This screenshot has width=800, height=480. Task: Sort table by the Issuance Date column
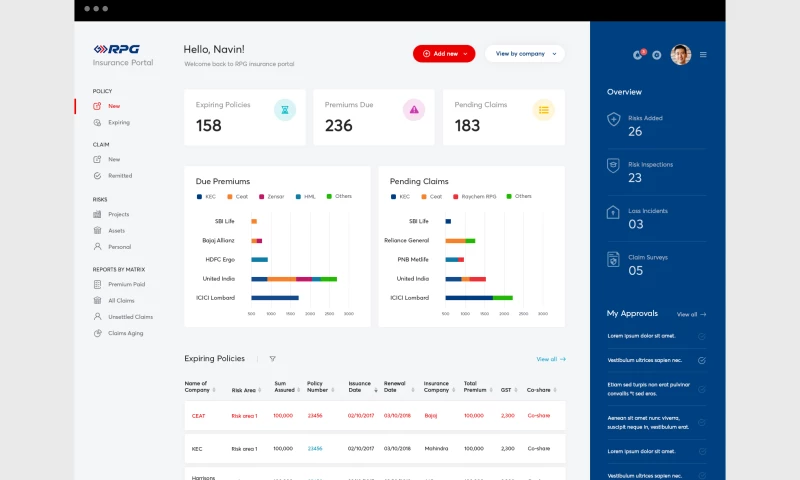pos(359,386)
